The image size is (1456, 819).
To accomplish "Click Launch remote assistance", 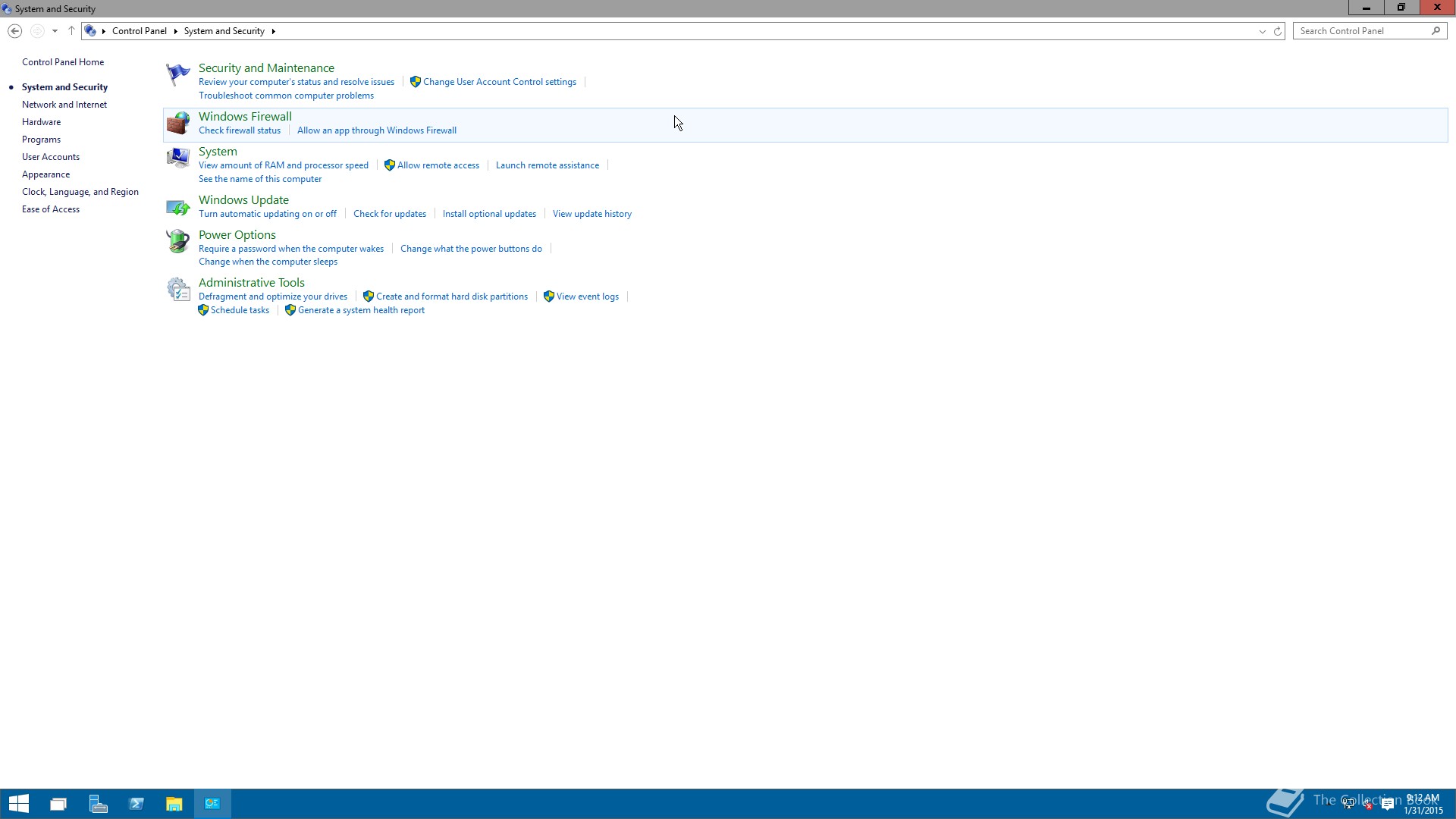I will 548,165.
